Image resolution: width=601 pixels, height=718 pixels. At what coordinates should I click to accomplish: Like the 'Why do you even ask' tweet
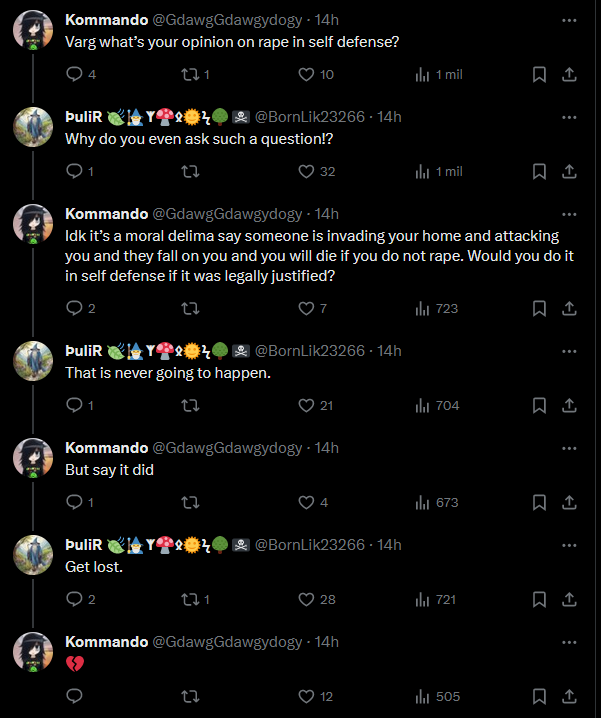[x=317, y=171]
